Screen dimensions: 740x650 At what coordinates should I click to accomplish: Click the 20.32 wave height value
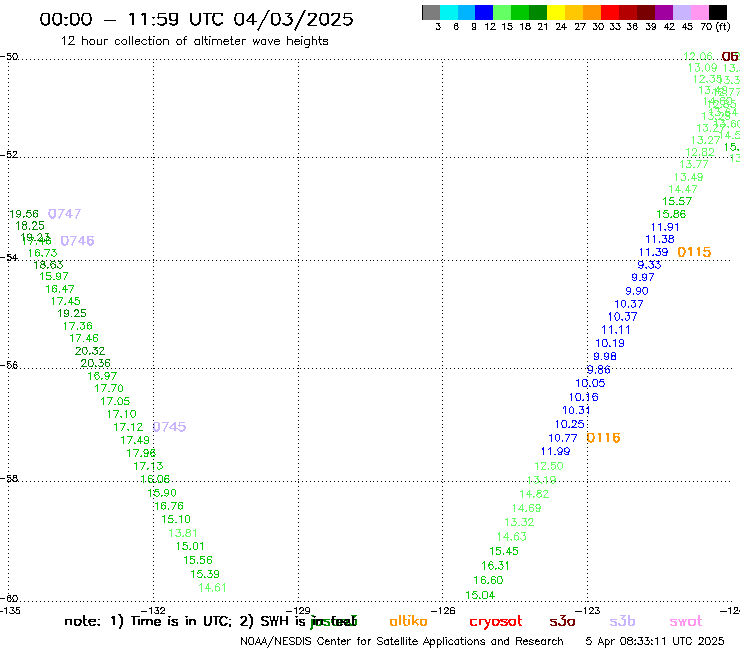click(90, 351)
